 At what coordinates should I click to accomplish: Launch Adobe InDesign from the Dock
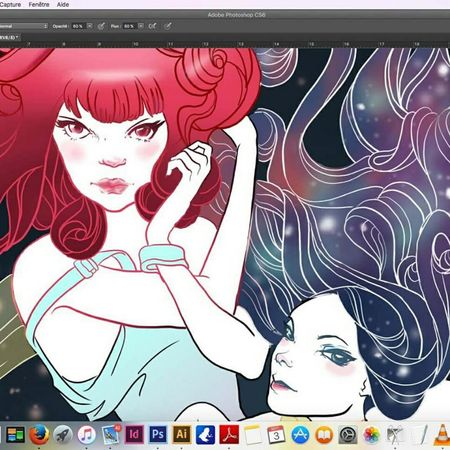[134, 435]
